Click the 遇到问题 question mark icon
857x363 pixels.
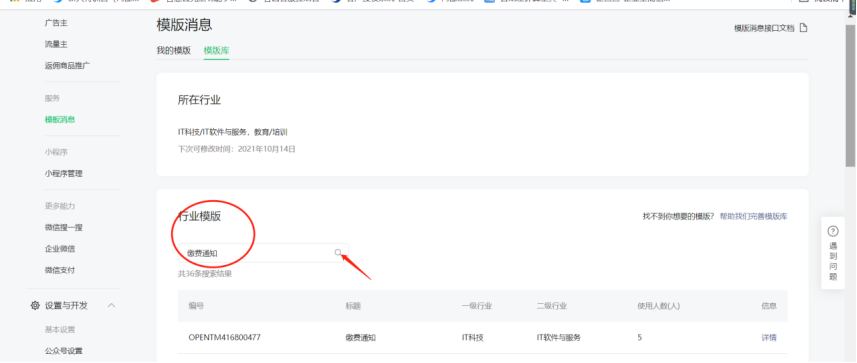point(833,231)
